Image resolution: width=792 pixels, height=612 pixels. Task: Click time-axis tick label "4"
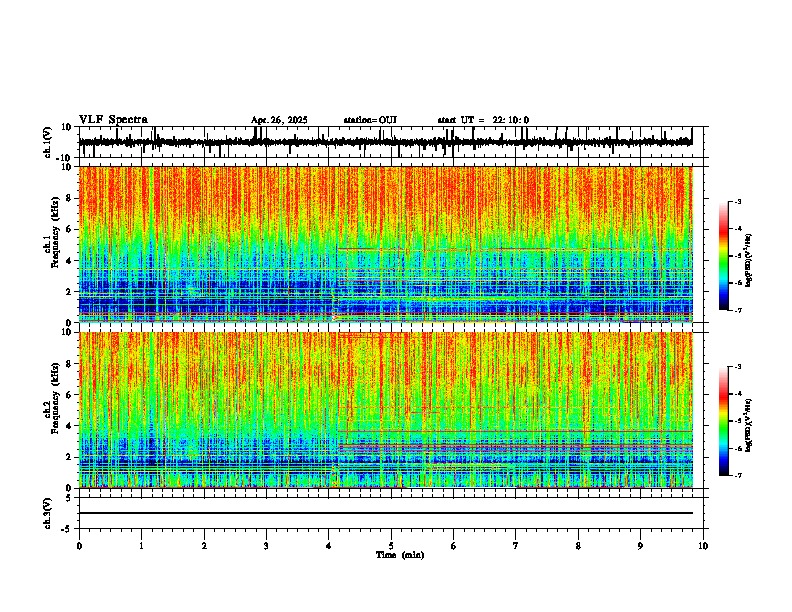329,546
